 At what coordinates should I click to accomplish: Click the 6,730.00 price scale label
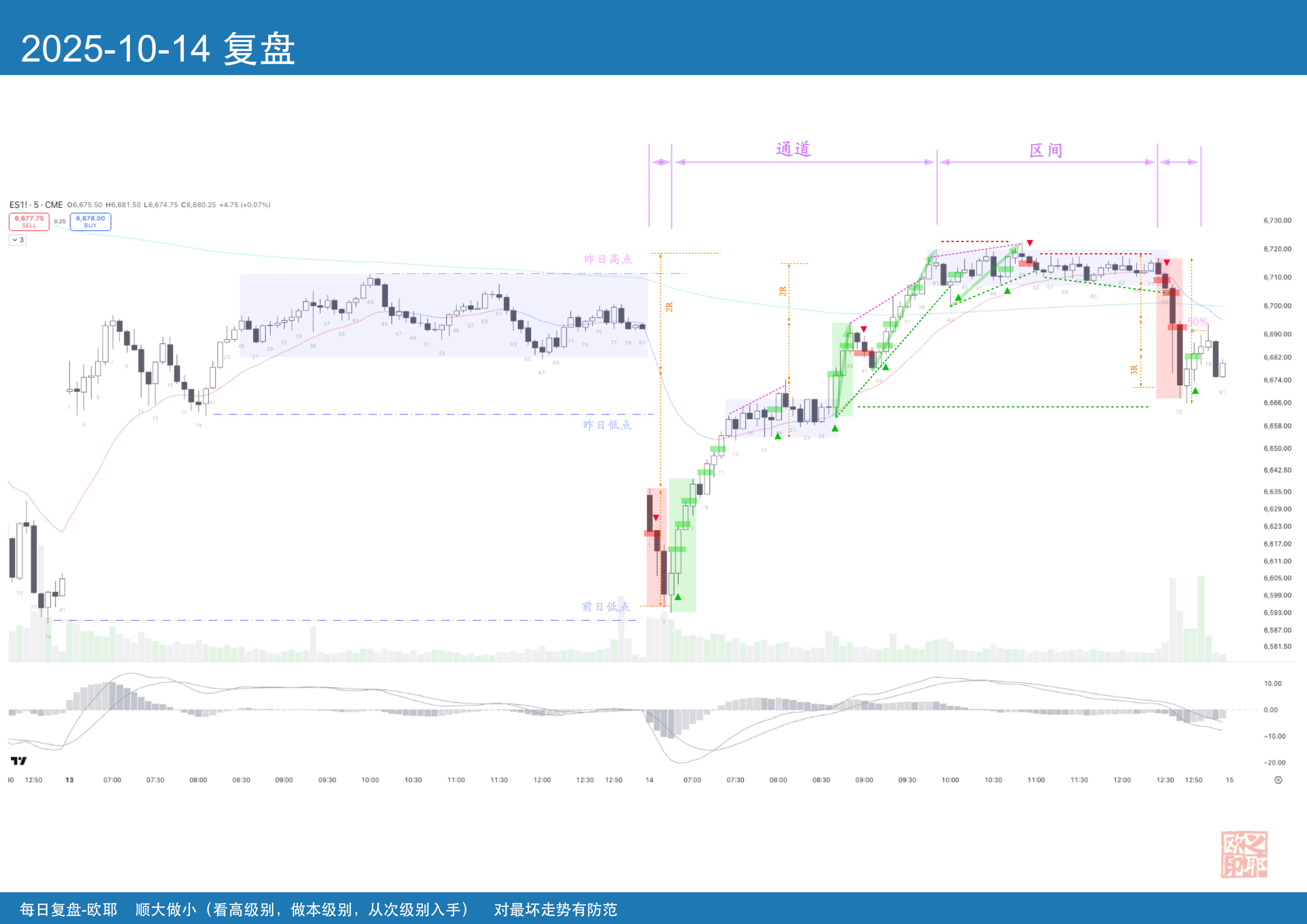tap(1278, 220)
